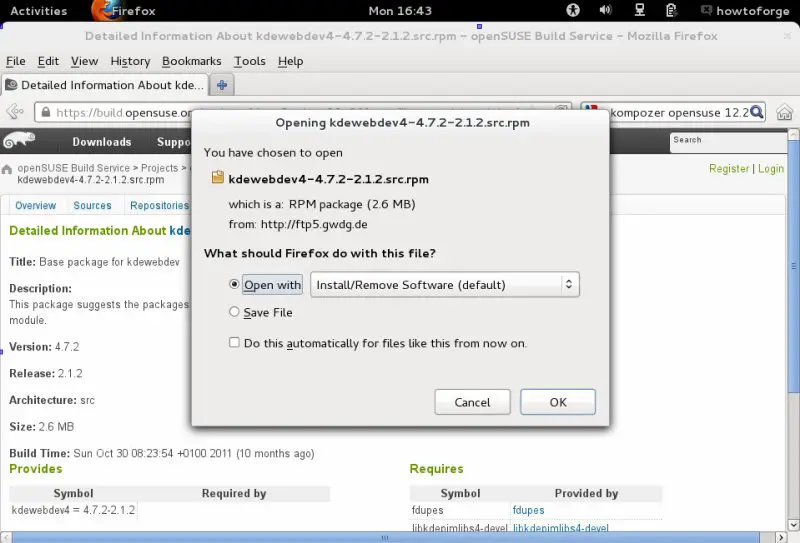Open the Downloads nav item
The height and width of the screenshot is (543, 800).
[102, 142]
